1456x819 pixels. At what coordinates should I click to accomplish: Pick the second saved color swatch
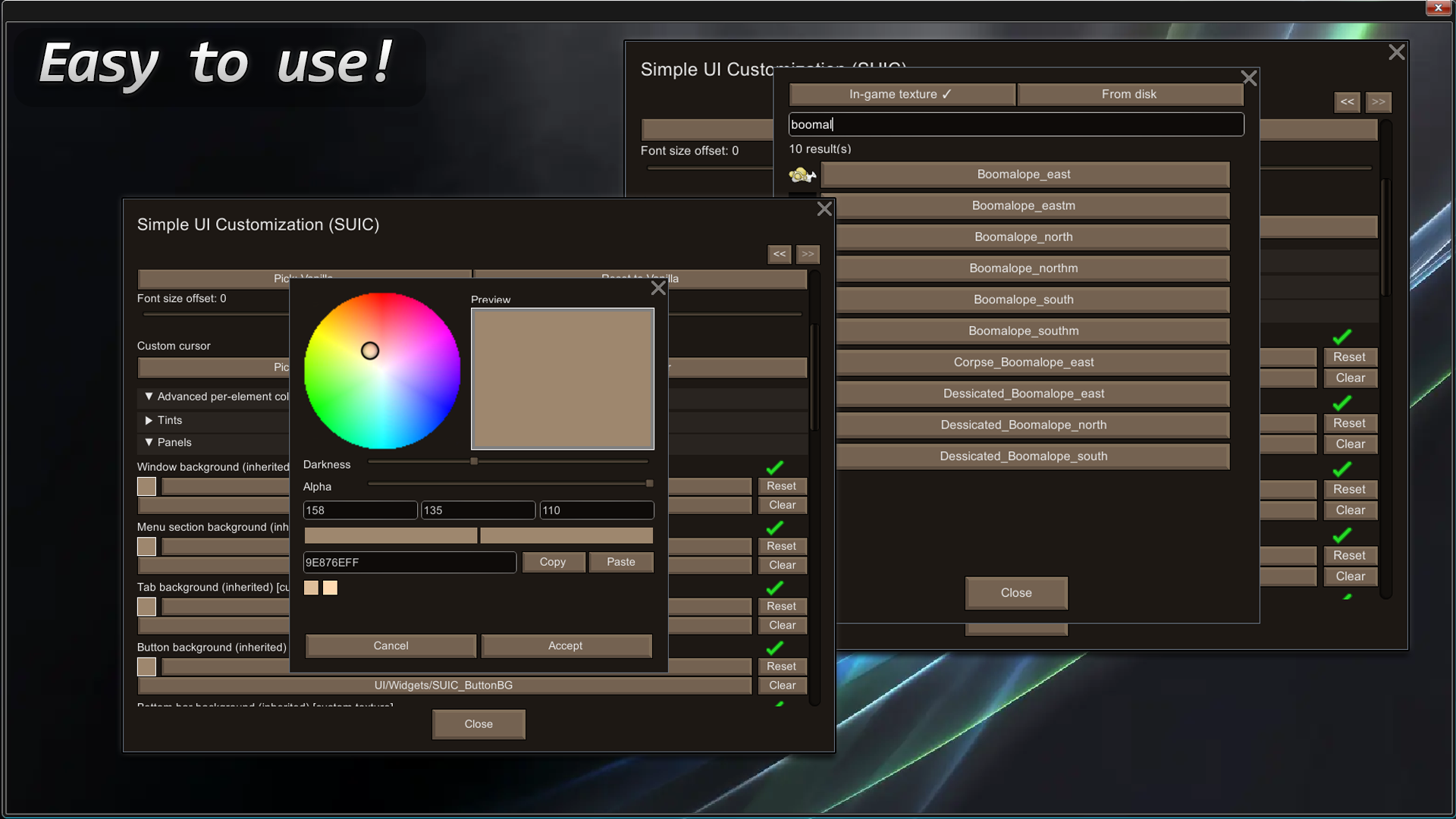pos(330,588)
